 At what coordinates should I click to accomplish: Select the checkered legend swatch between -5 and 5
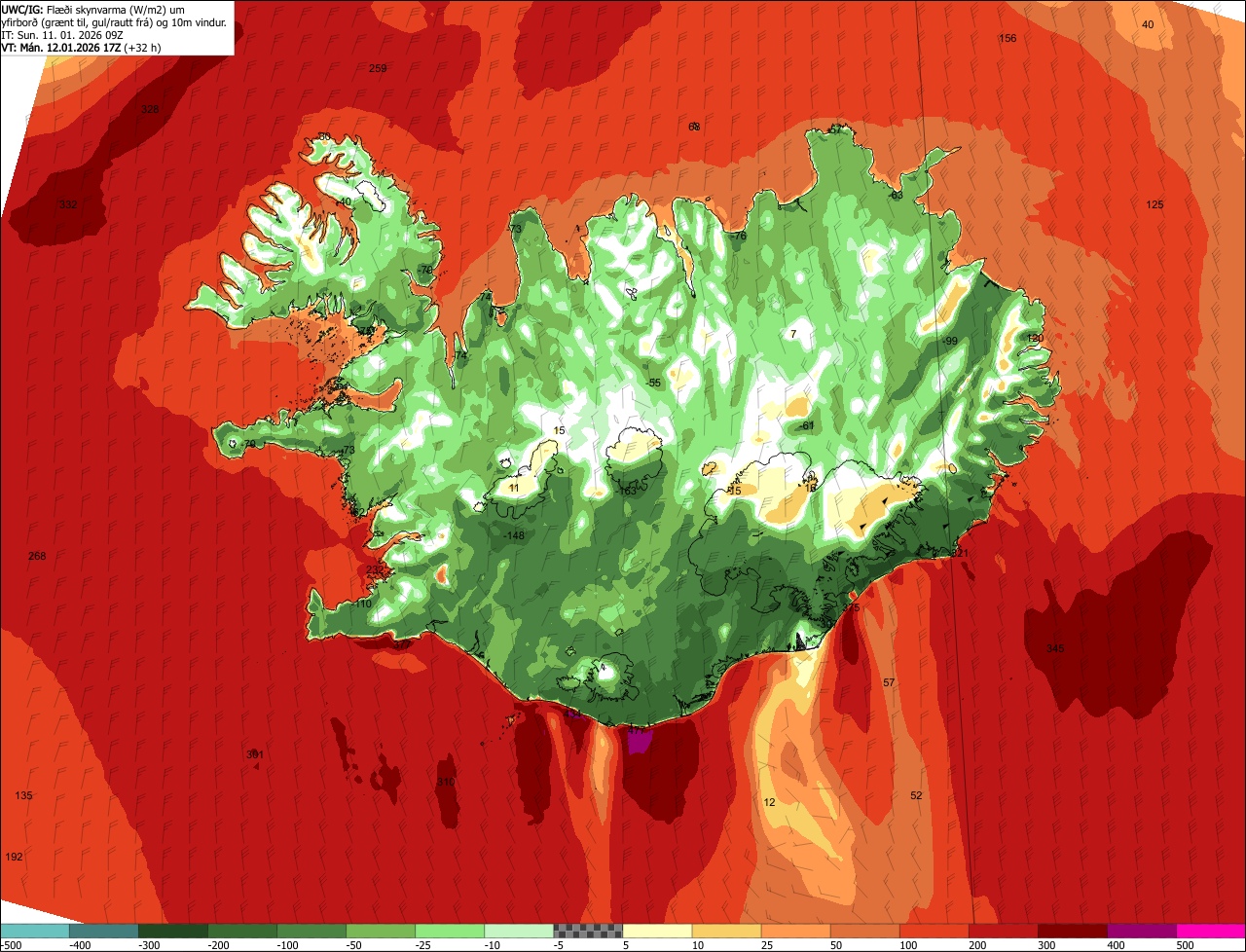(588, 931)
